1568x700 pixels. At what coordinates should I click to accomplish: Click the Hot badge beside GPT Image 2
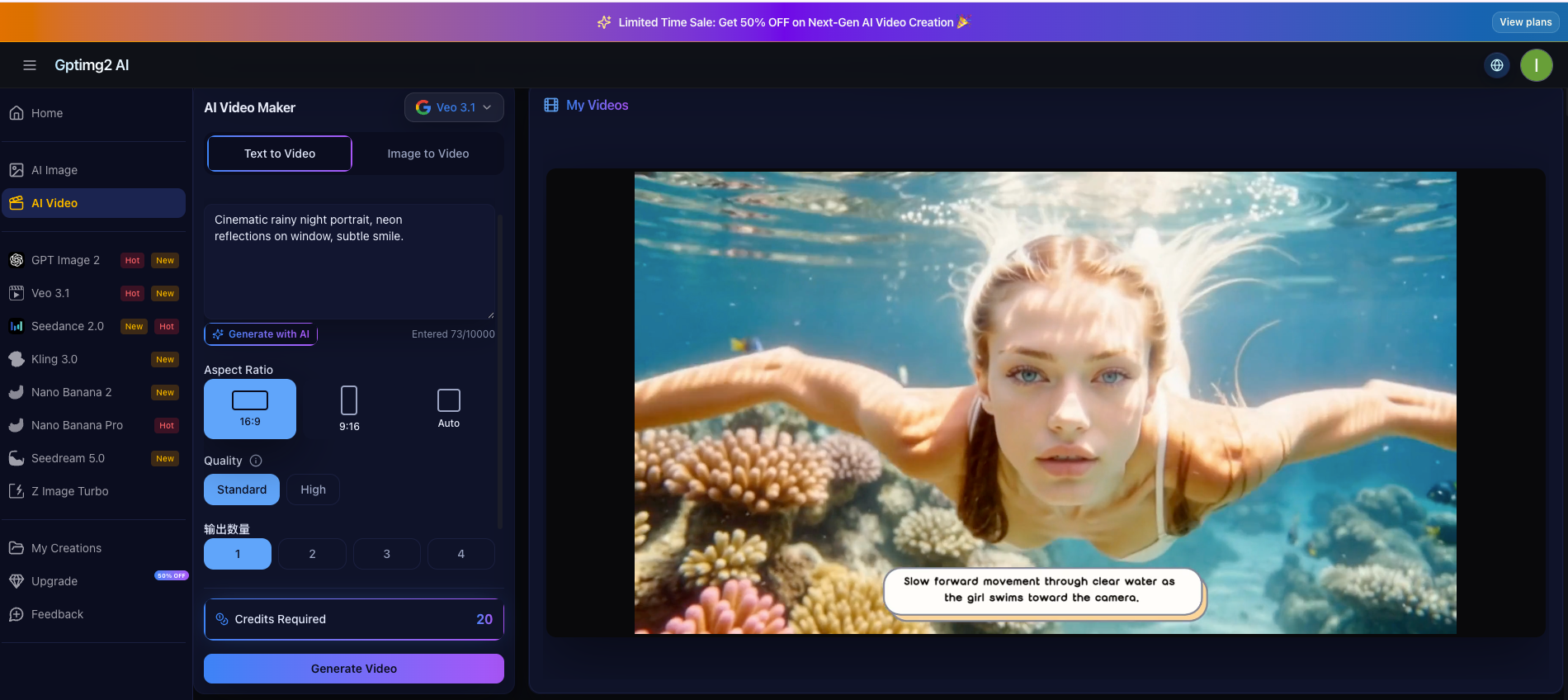pyautogui.click(x=132, y=260)
